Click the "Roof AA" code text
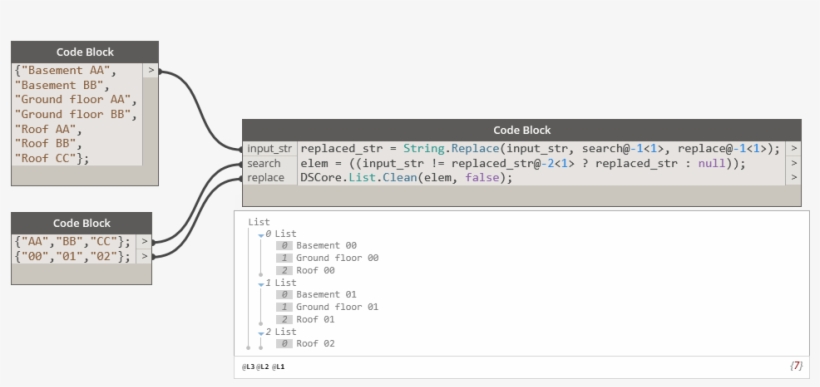This screenshot has width=820, height=387. pyautogui.click(x=45, y=129)
